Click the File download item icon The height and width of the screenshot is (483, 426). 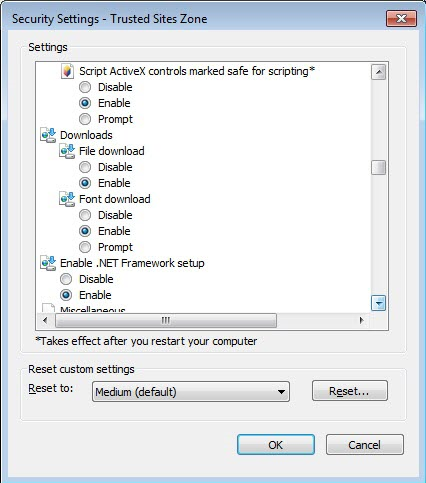(67, 151)
